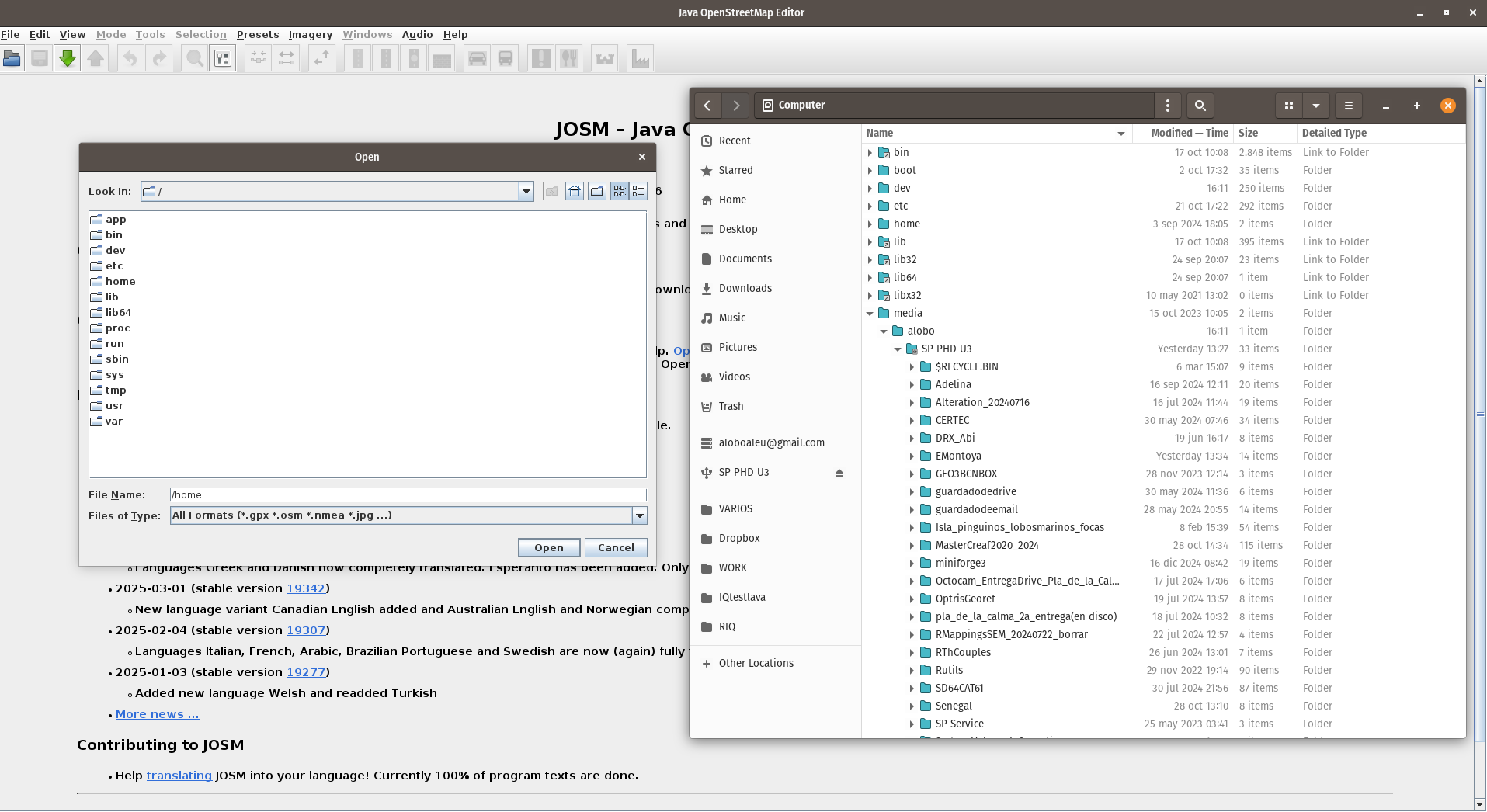Click the search icon in the file manager
1487x812 pixels.
[1200, 106]
